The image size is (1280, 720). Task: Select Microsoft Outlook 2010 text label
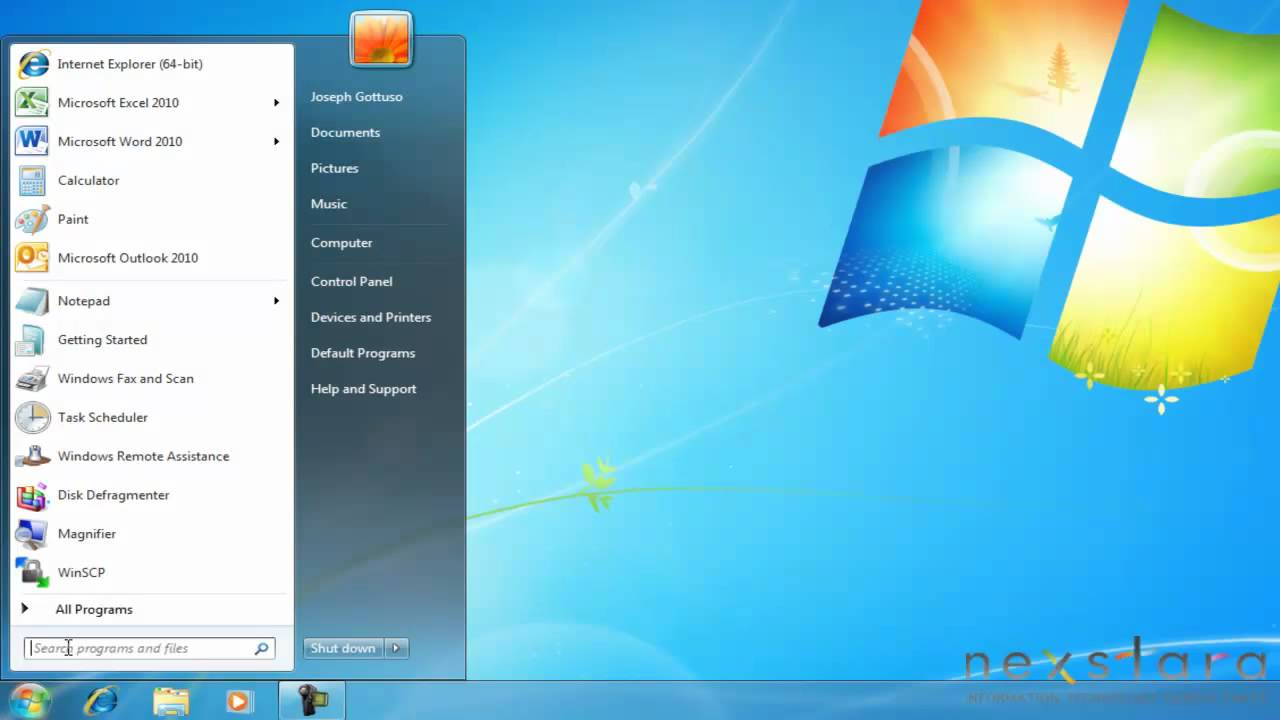[x=128, y=258]
